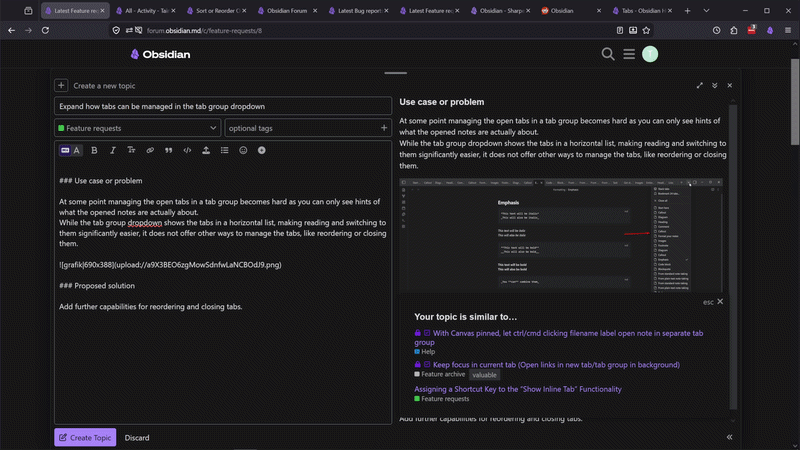This screenshot has height=450, width=800.
Task: Open the screenshot thumbnail in preview
Action: click(x=561, y=235)
